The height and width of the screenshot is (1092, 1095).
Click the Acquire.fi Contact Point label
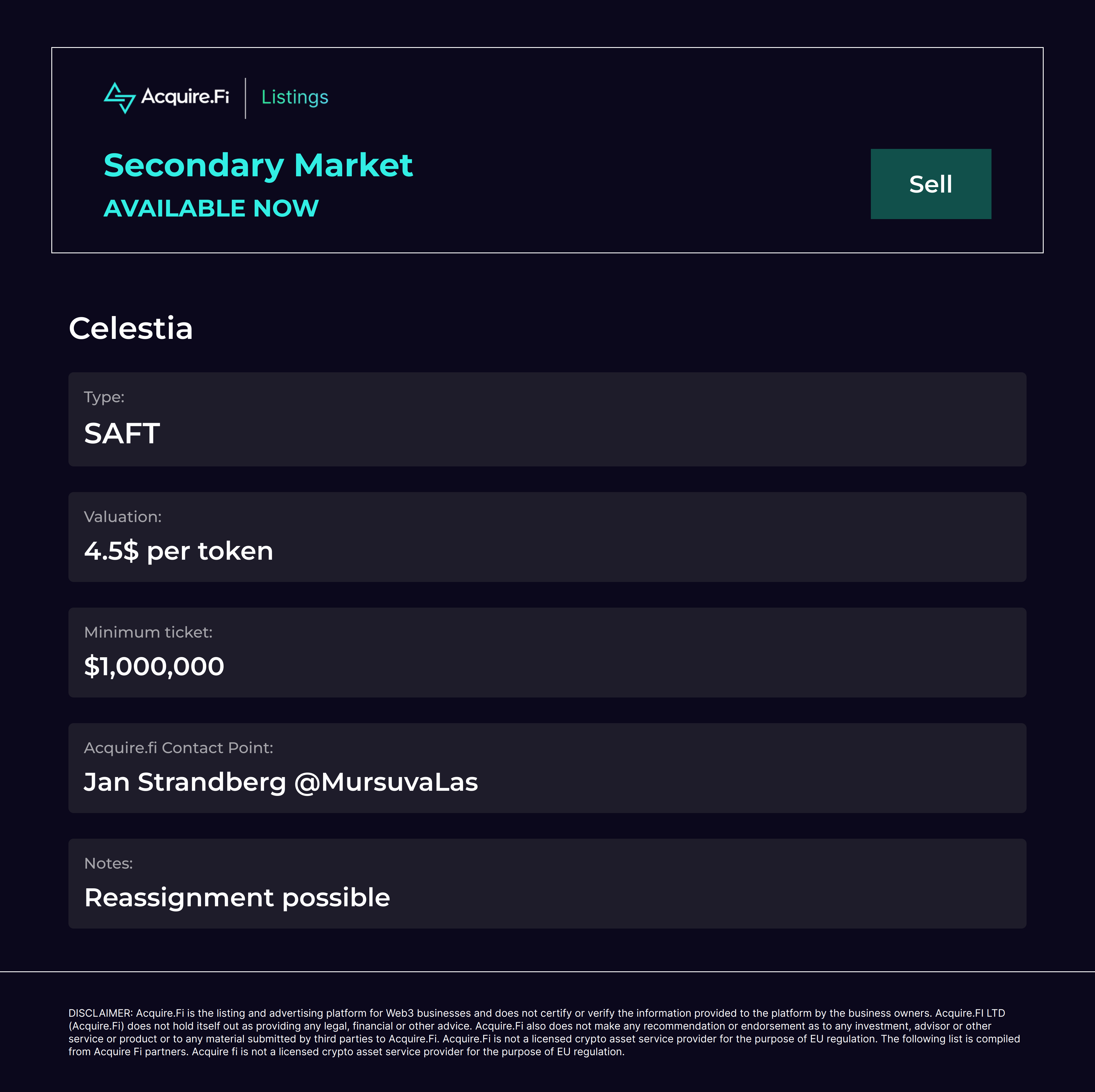178,748
